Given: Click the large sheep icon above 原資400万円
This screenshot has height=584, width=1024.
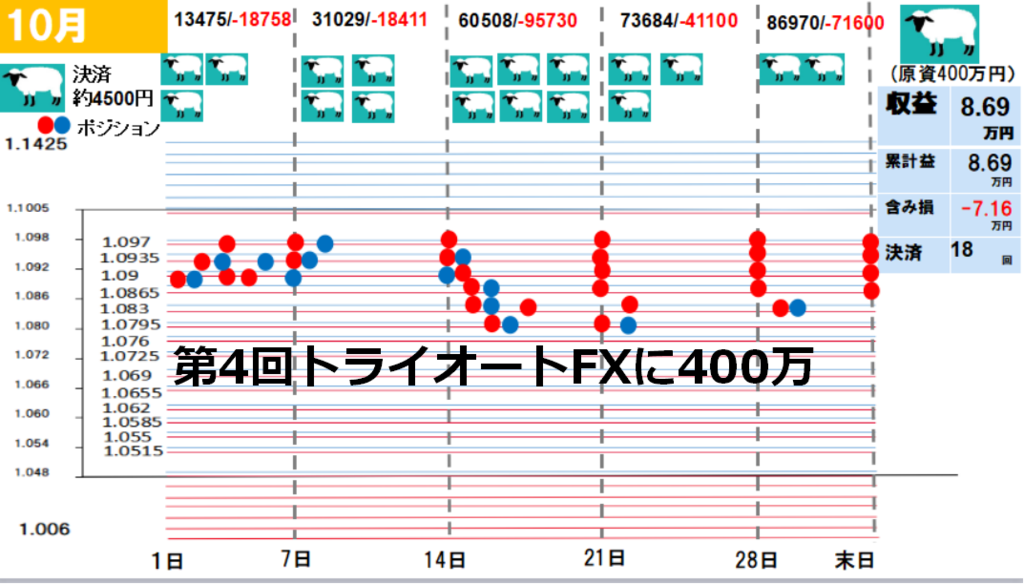Looking at the screenshot, I should [940, 34].
